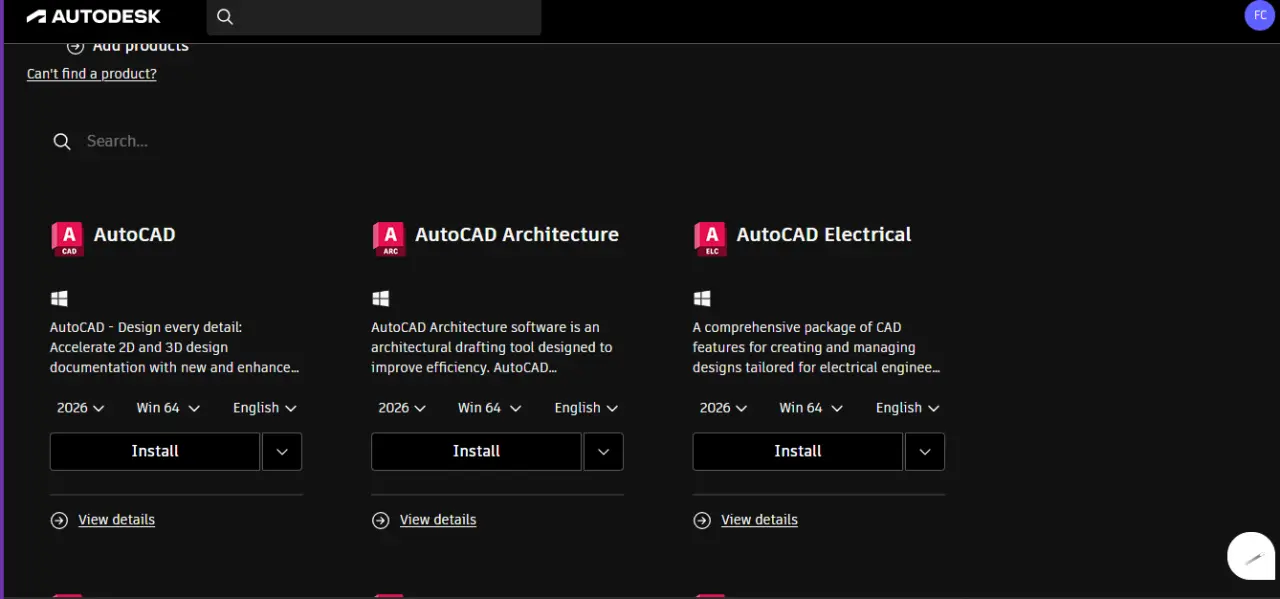Open install options arrow next to AutoCAD Install
Image resolution: width=1280 pixels, height=599 pixels.
(x=282, y=452)
